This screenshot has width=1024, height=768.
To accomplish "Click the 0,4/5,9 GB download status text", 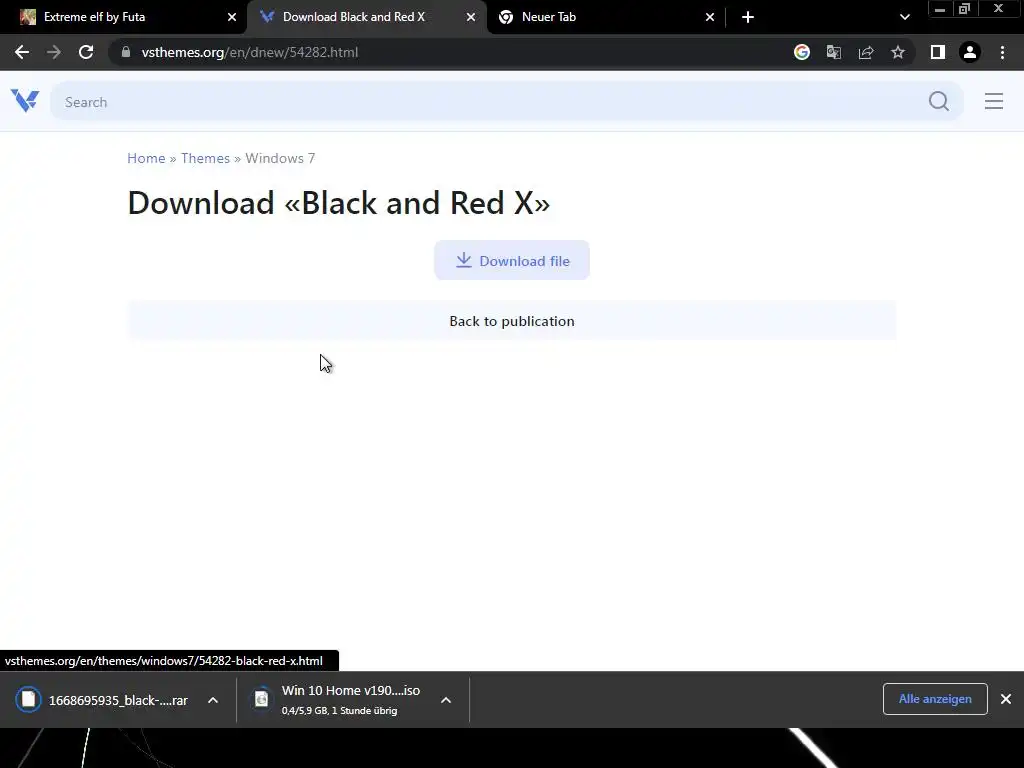I will click(339, 711).
